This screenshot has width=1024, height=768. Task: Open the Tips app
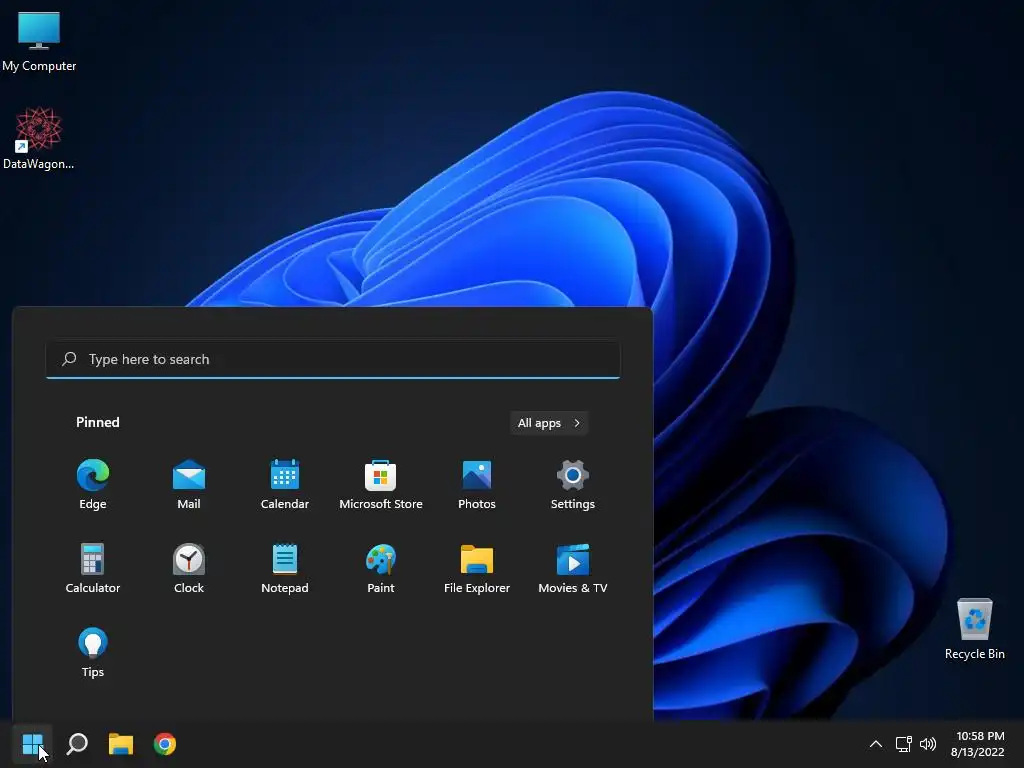click(93, 652)
